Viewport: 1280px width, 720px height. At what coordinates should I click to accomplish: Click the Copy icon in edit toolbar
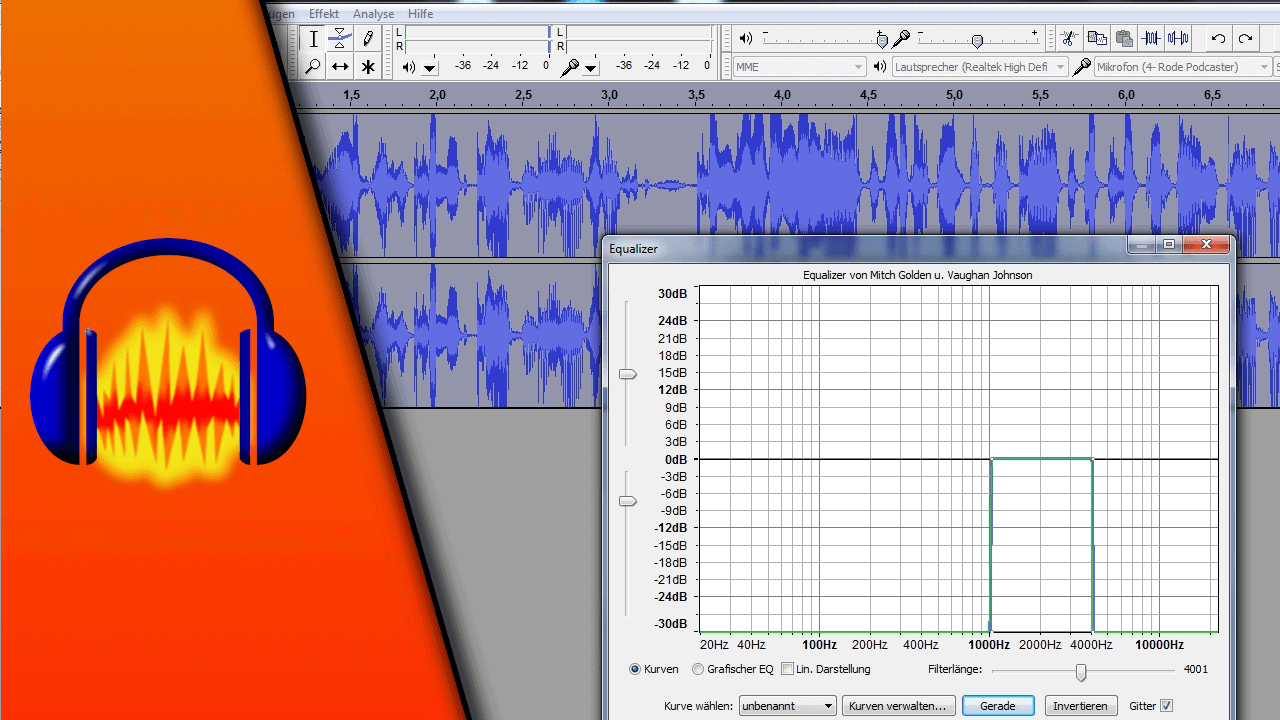1097,39
